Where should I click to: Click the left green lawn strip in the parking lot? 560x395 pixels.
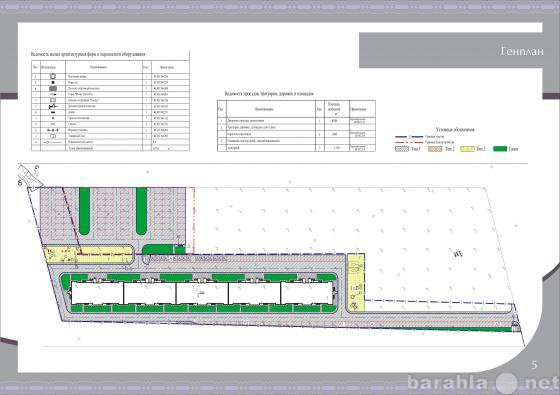(85, 211)
